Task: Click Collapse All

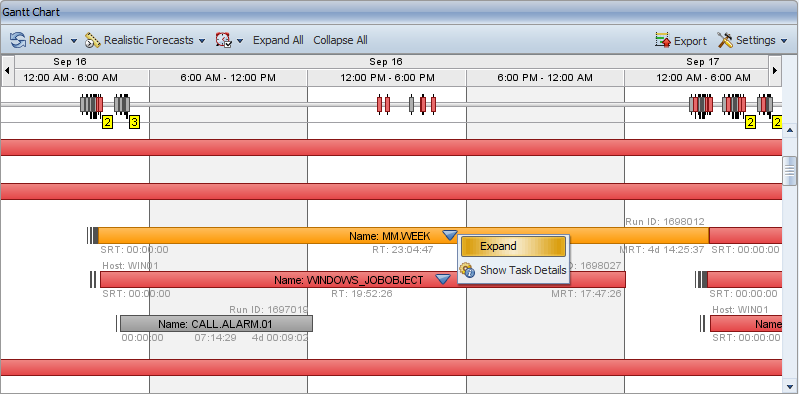Action: 340,40
